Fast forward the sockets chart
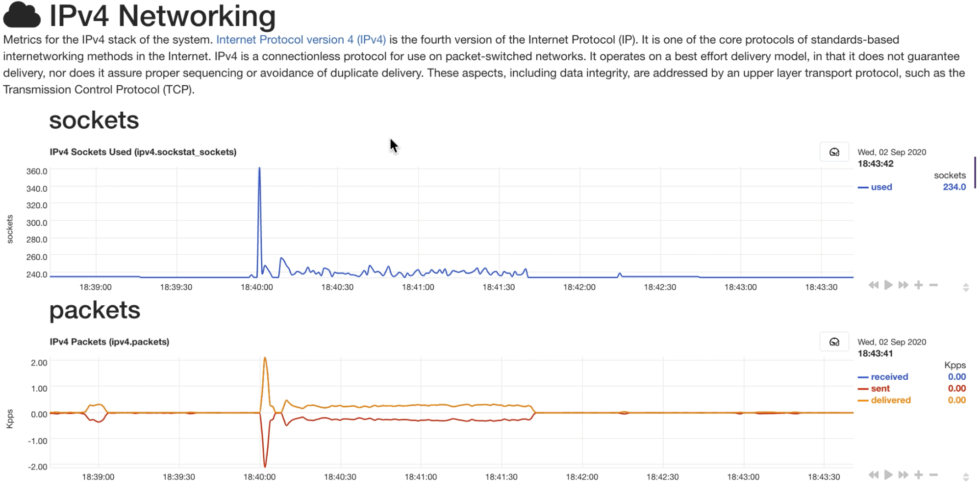980x493 pixels. point(903,285)
